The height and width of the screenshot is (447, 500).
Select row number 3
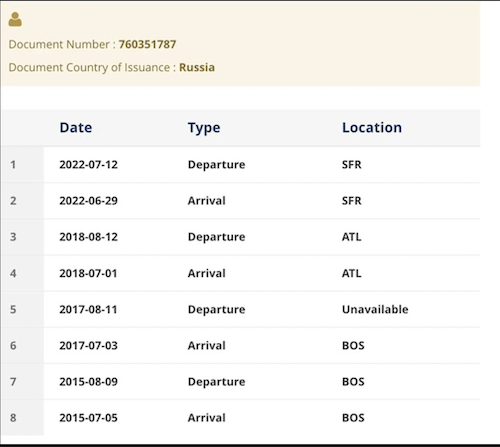pyautogui.click(x=13, y=237)
